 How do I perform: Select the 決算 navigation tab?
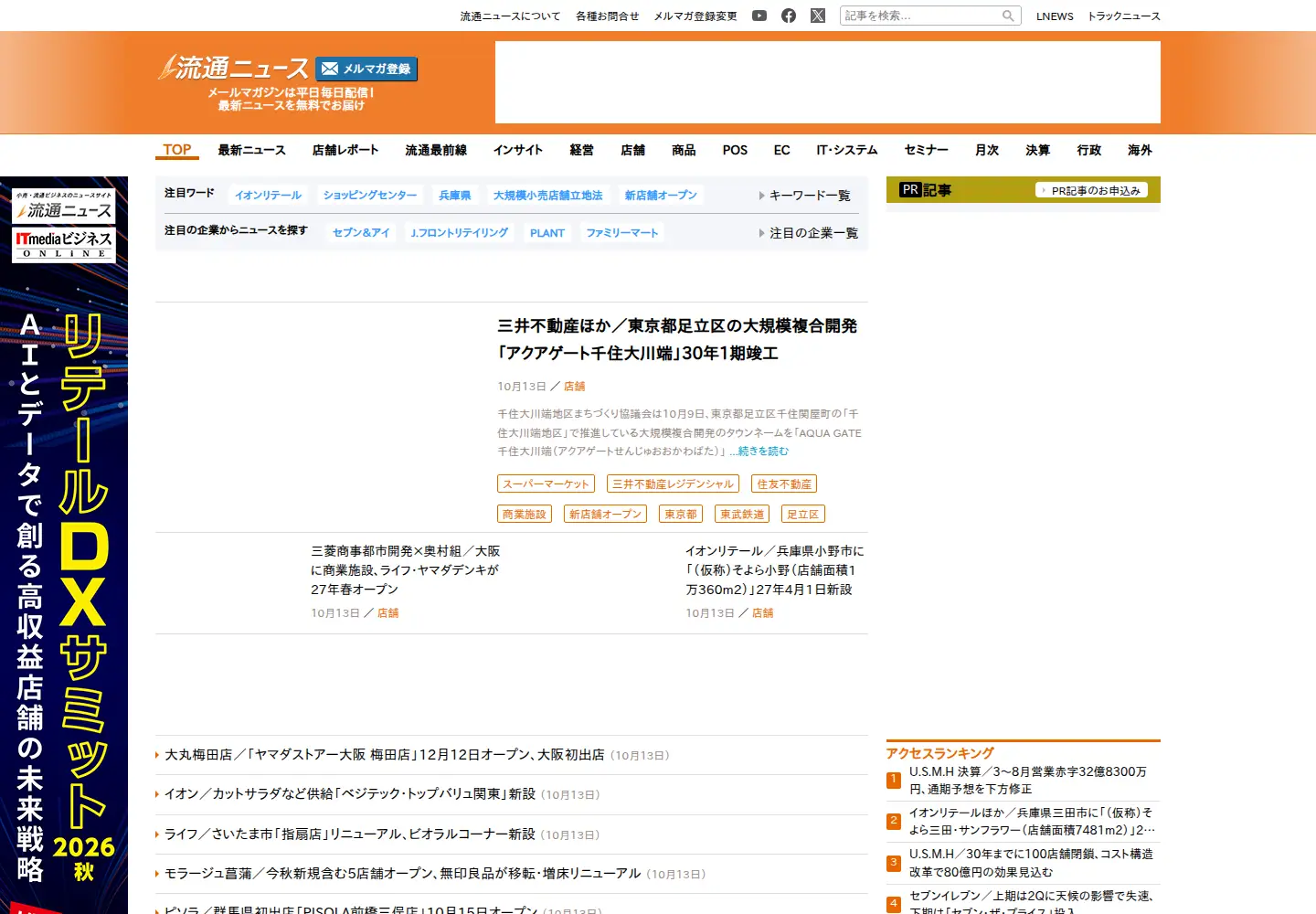1038,150
